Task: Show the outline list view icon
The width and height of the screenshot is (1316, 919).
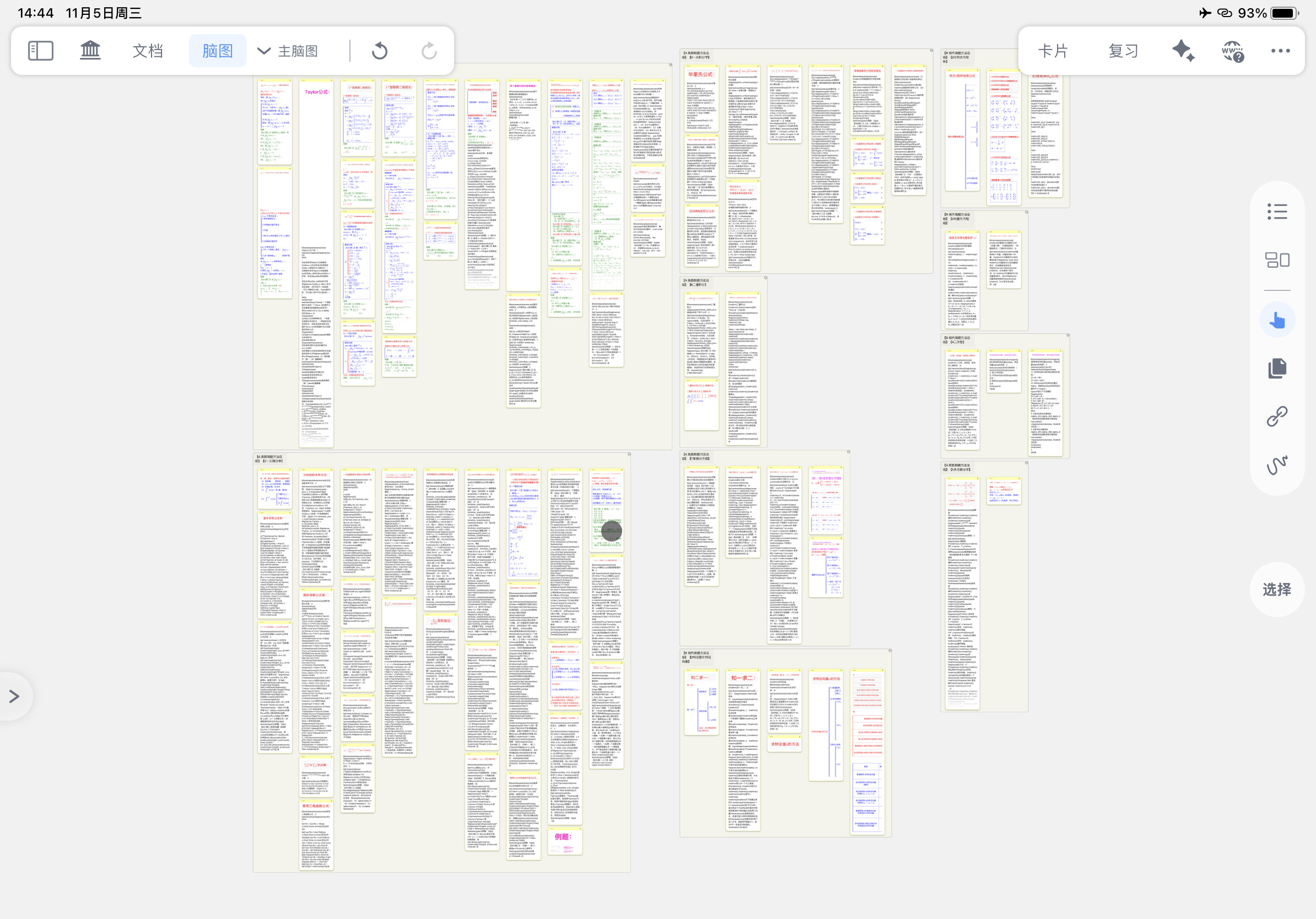Action: point(1277,212)
